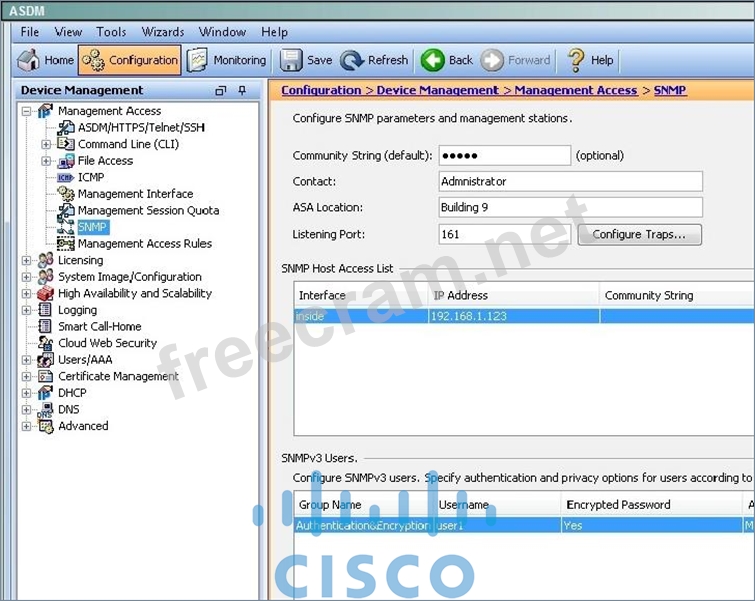The height and width of the screenshot is (601, 755).
Task: Click the green Back arrow icon
Action: coord(433,60)
